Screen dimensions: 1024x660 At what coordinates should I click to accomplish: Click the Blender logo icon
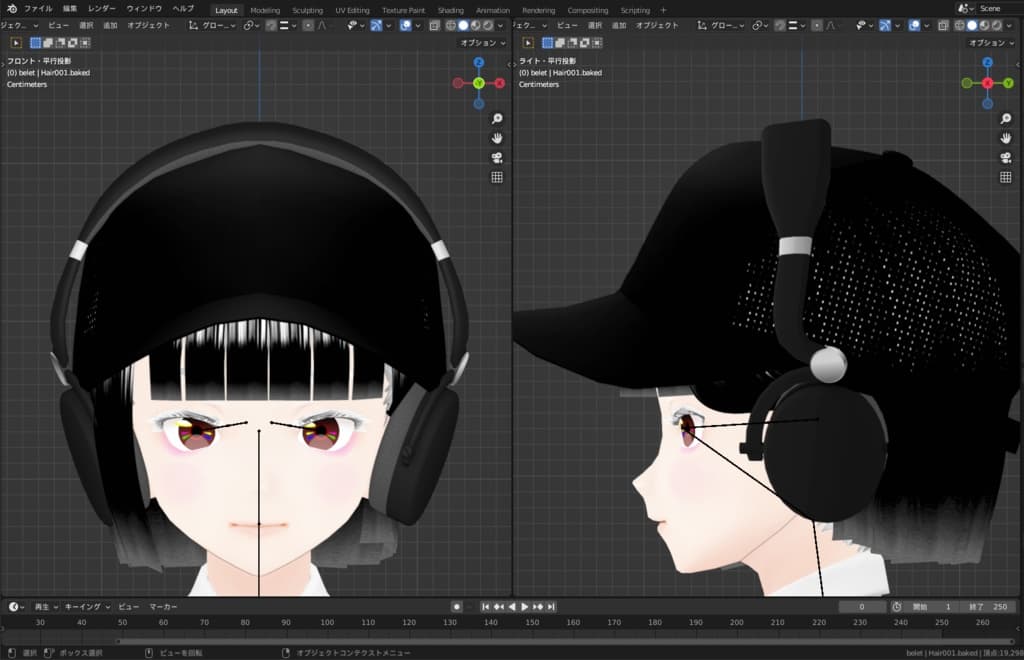click(x=11, y=8)
